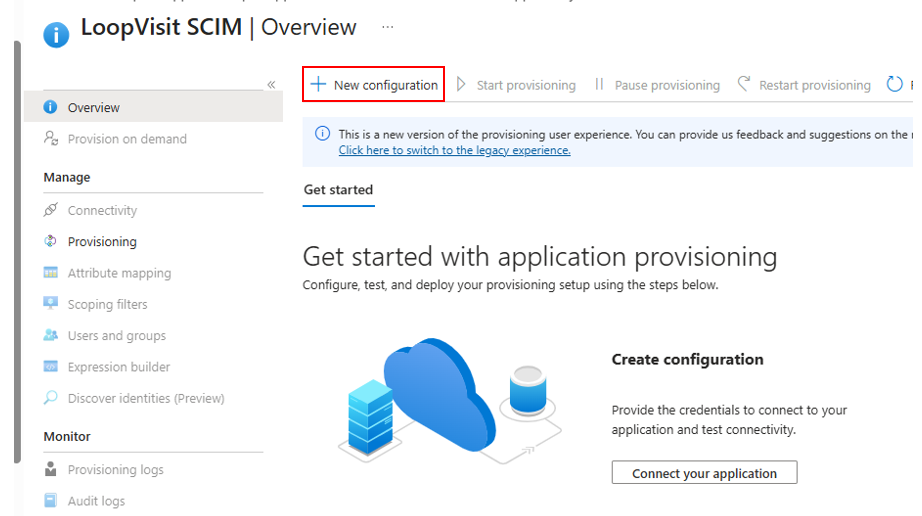Open Audit logs under Monitor
Image resolution: width=922 pixels, height=516 pixels.
(x=96, y=501)
